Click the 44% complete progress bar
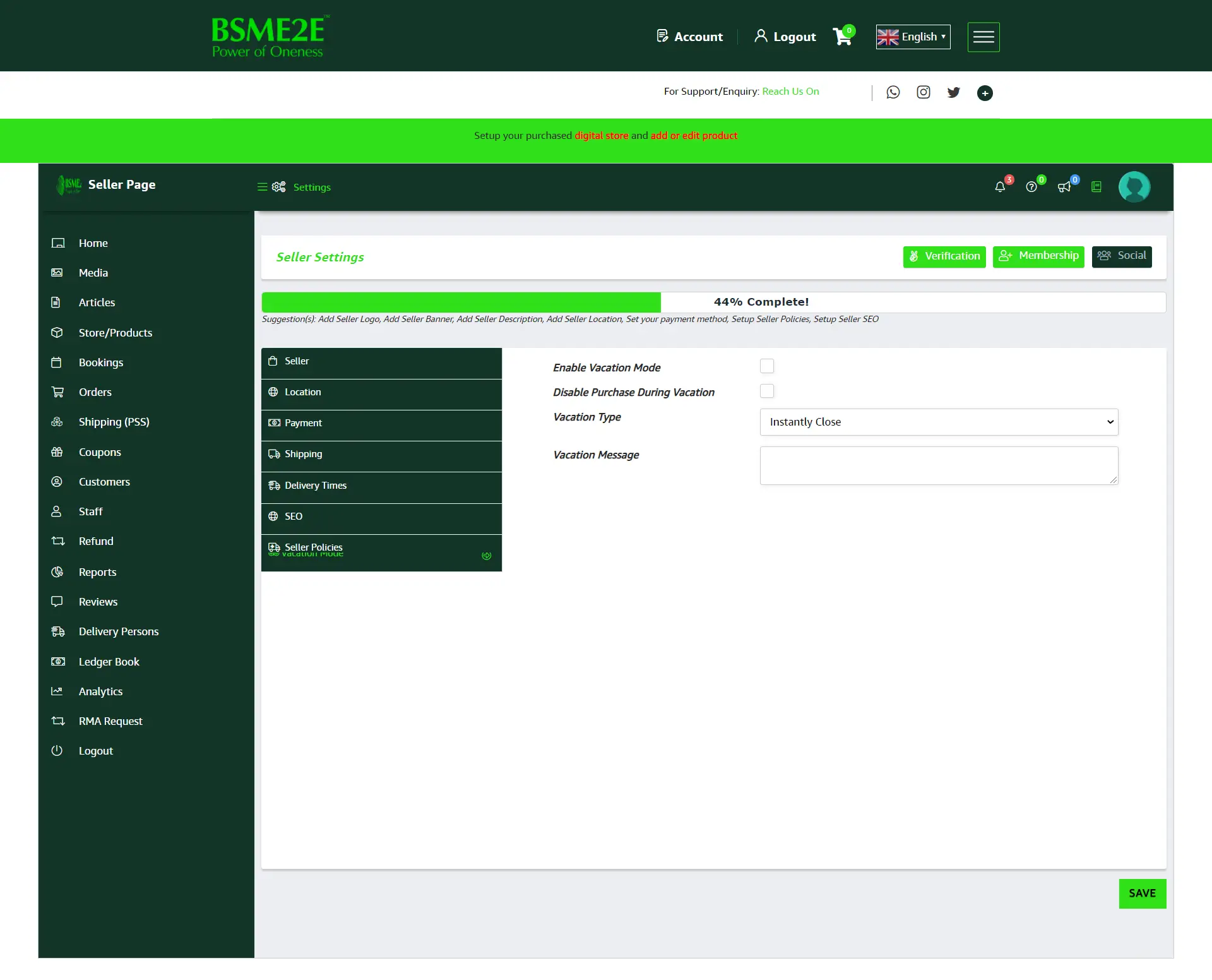The image size is (1212, 980). tap(461, 302)
